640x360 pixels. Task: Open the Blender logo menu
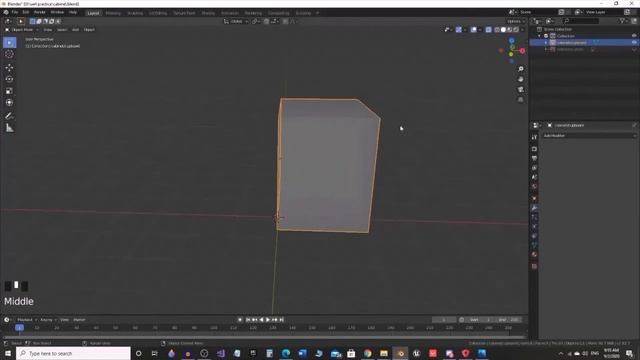click(x=6, y=13)
